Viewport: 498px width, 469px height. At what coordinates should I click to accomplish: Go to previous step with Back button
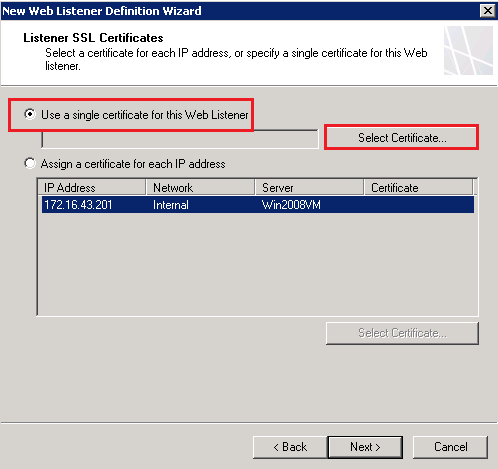[290, 447]
